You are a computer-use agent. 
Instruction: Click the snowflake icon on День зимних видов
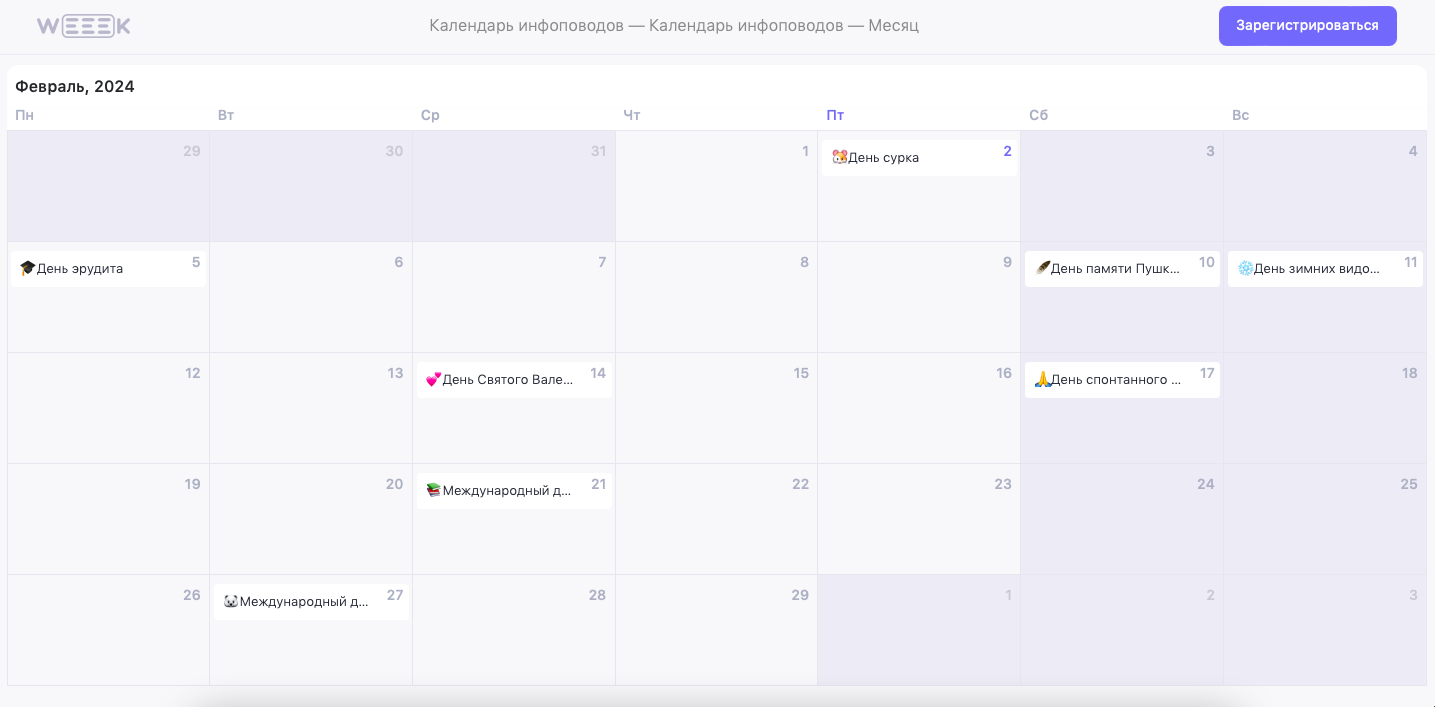[1245, 269]
